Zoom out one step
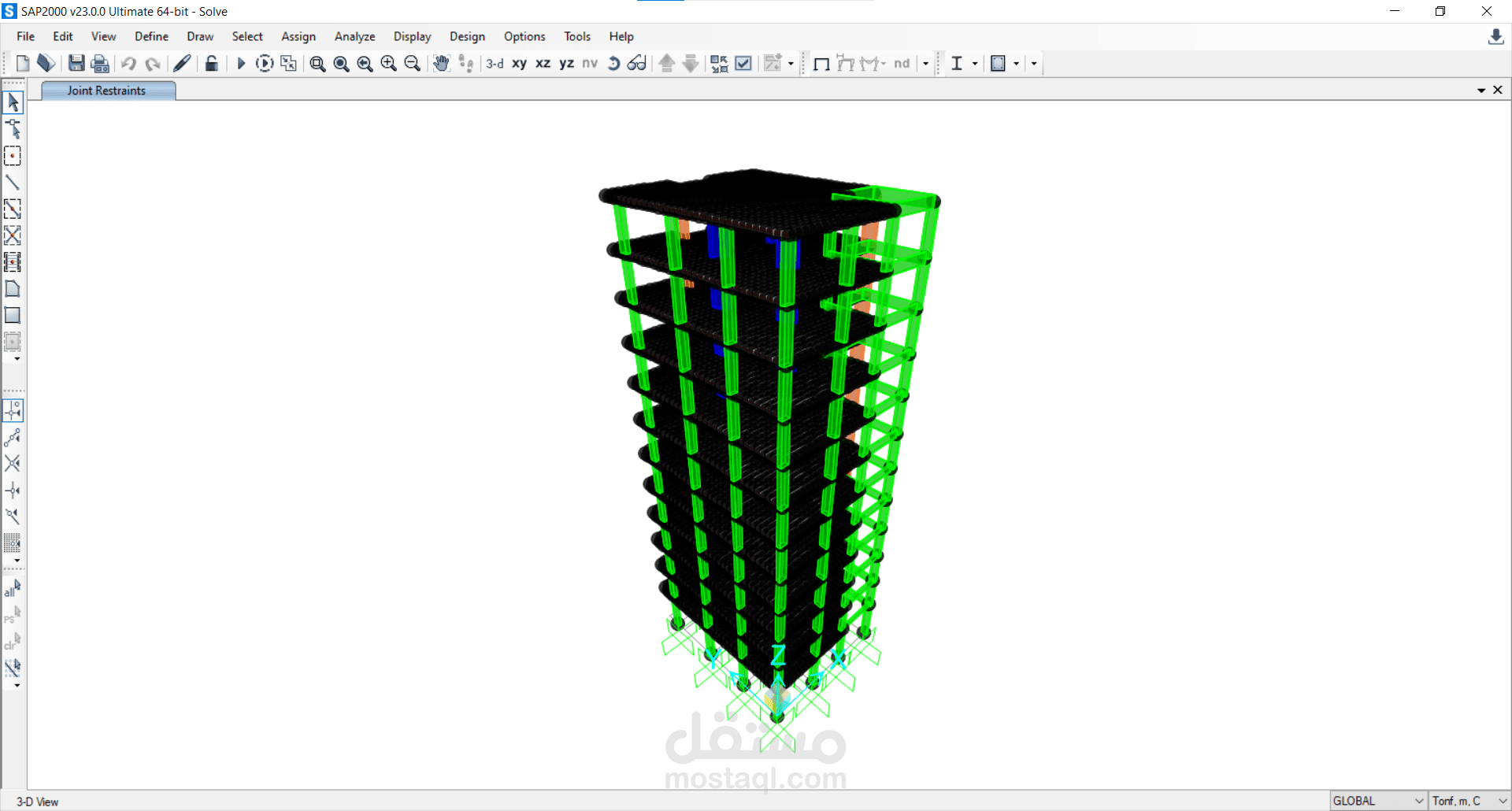 point(412,64)
